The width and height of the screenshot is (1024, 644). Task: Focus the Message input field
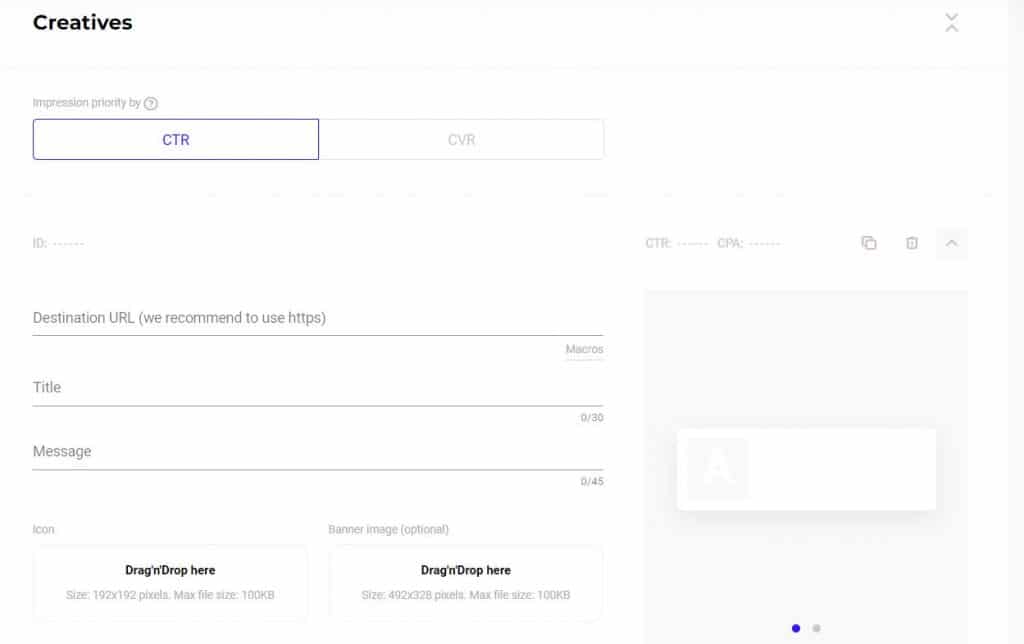pos(317,452)
